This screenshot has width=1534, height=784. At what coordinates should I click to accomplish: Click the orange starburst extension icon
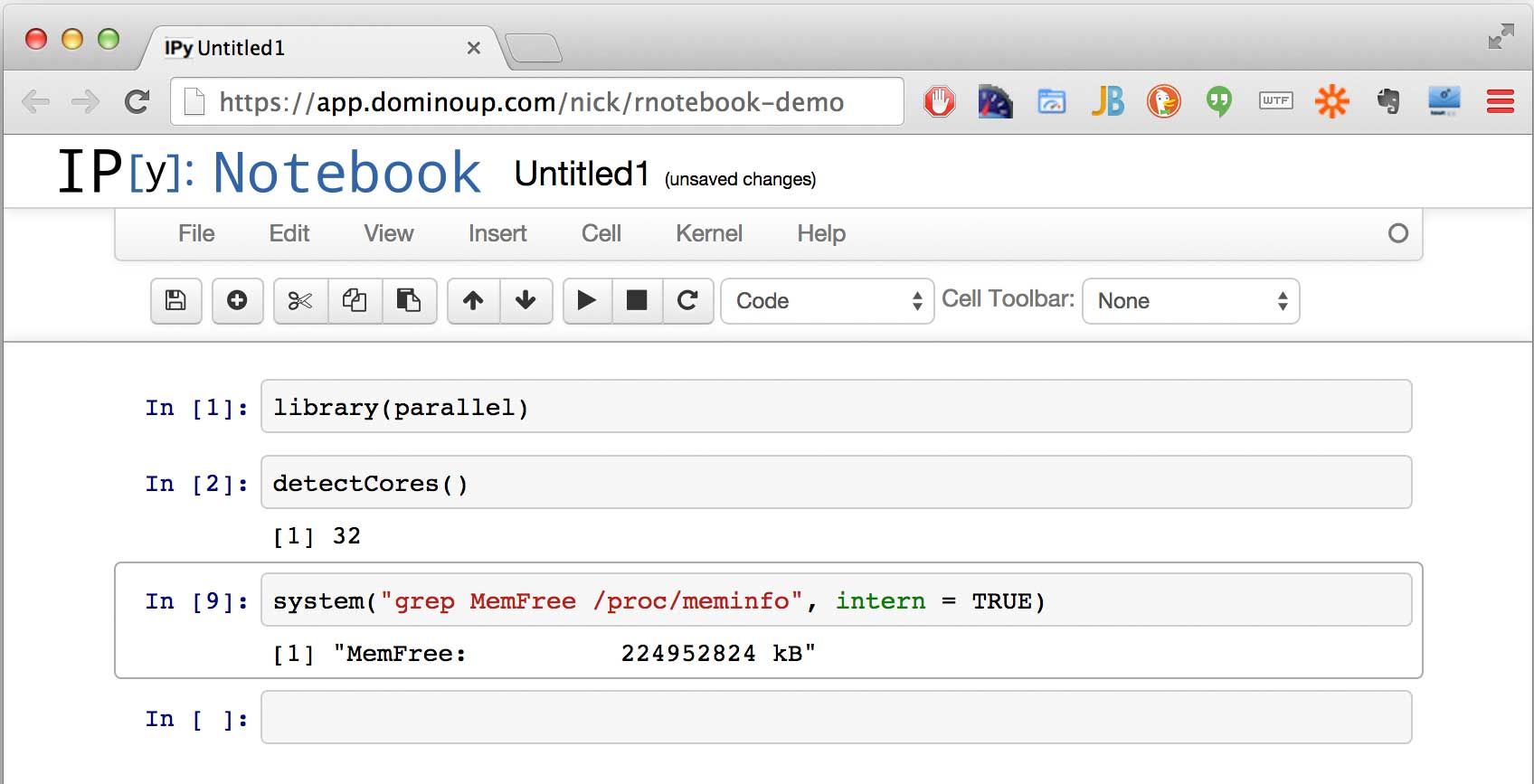point(1331,101)
